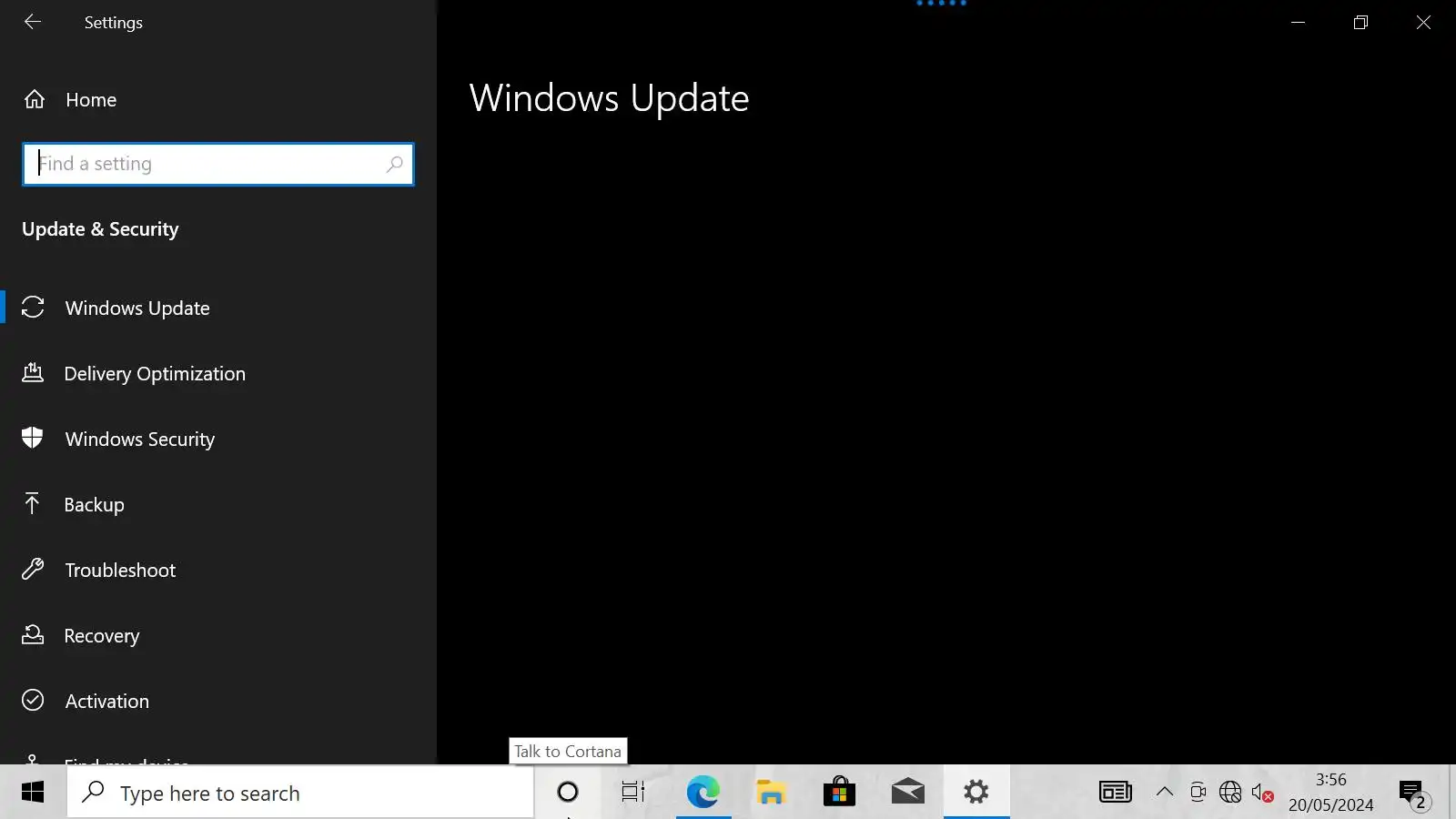Image resolution: width=1456 pixels, height=819 pixels.
Task: Click the Recovery icon in sidebar
Action: (x=33, y=635)
